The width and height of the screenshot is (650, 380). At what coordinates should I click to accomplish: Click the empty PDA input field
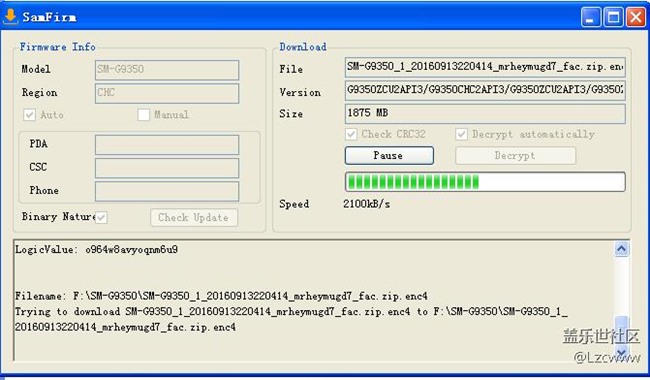(167, 145)
